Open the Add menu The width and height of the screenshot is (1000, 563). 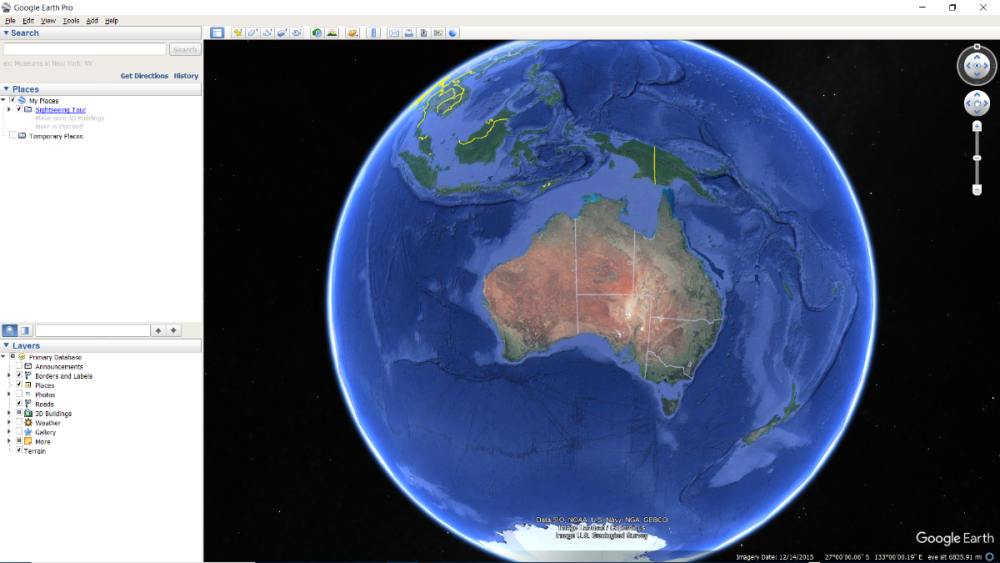(92, 20)
